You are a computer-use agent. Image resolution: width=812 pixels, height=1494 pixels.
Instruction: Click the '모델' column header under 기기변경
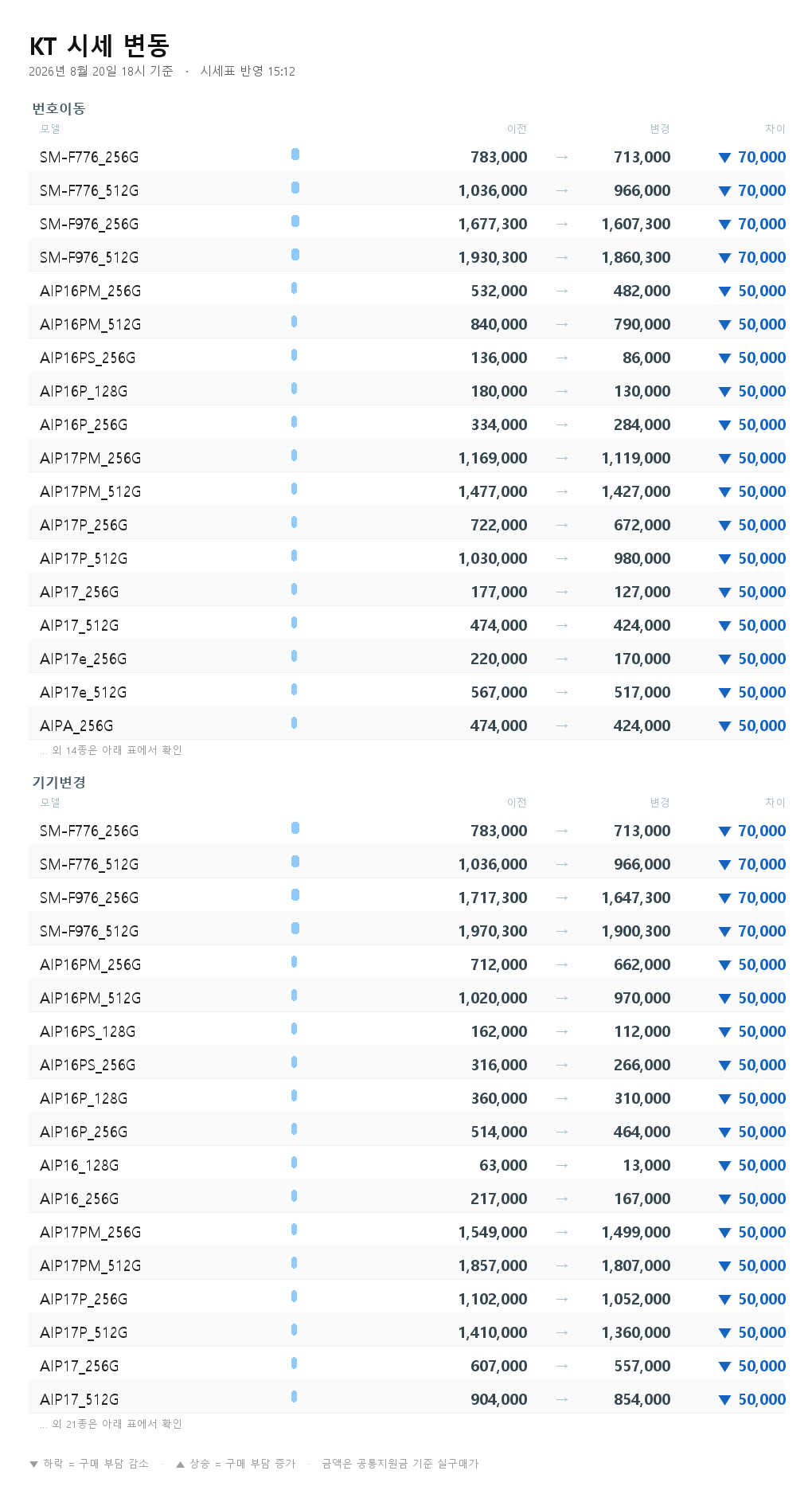pos(50,803)
